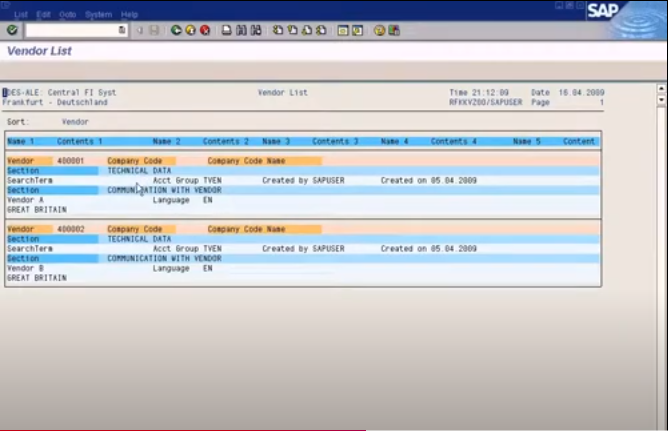Click the Vendor A name text
The height and width of the screenshot is (431, 668).
pyautogui.click(x=26, y=200)
